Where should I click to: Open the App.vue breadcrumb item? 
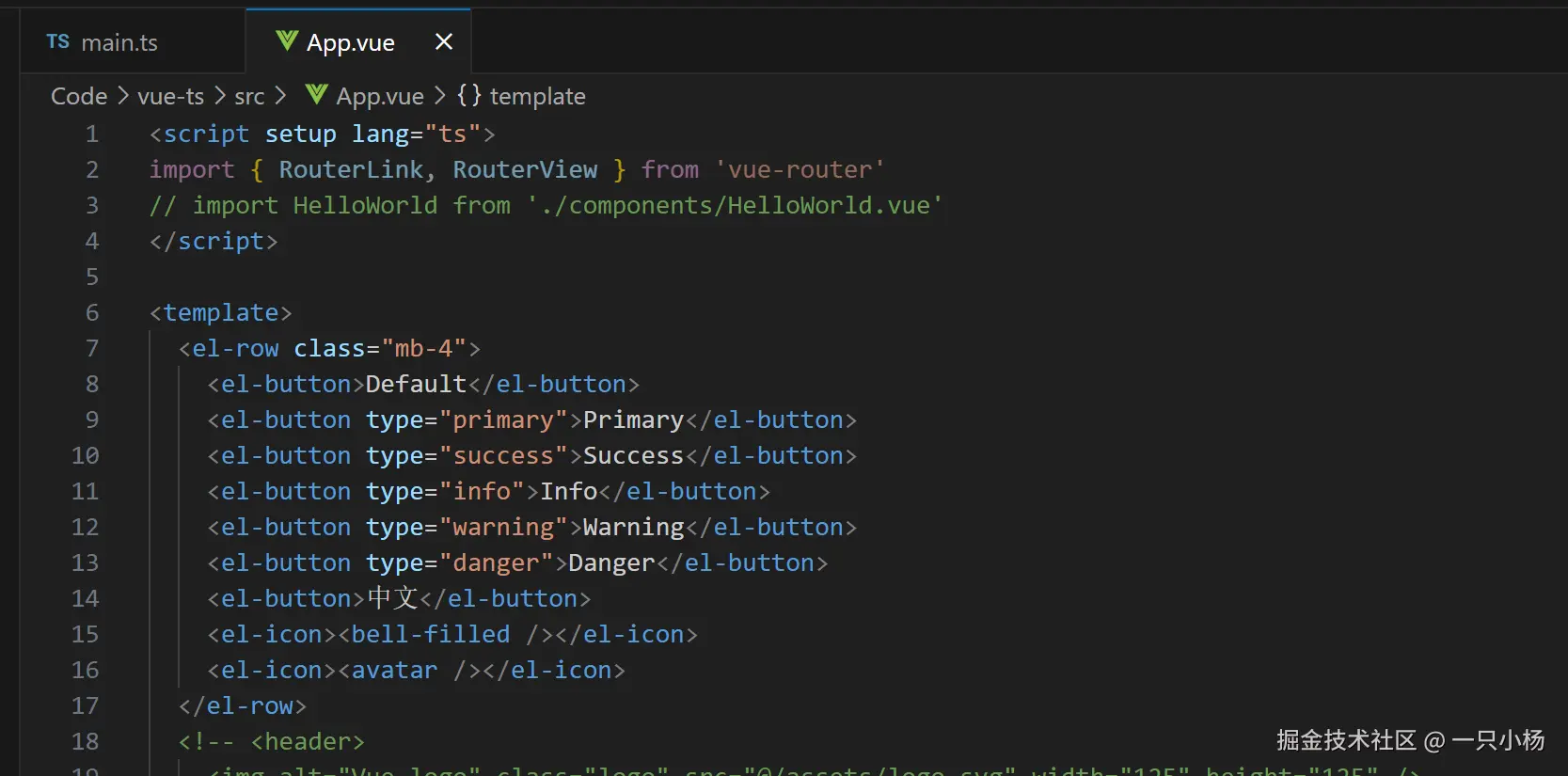[380, 96]
